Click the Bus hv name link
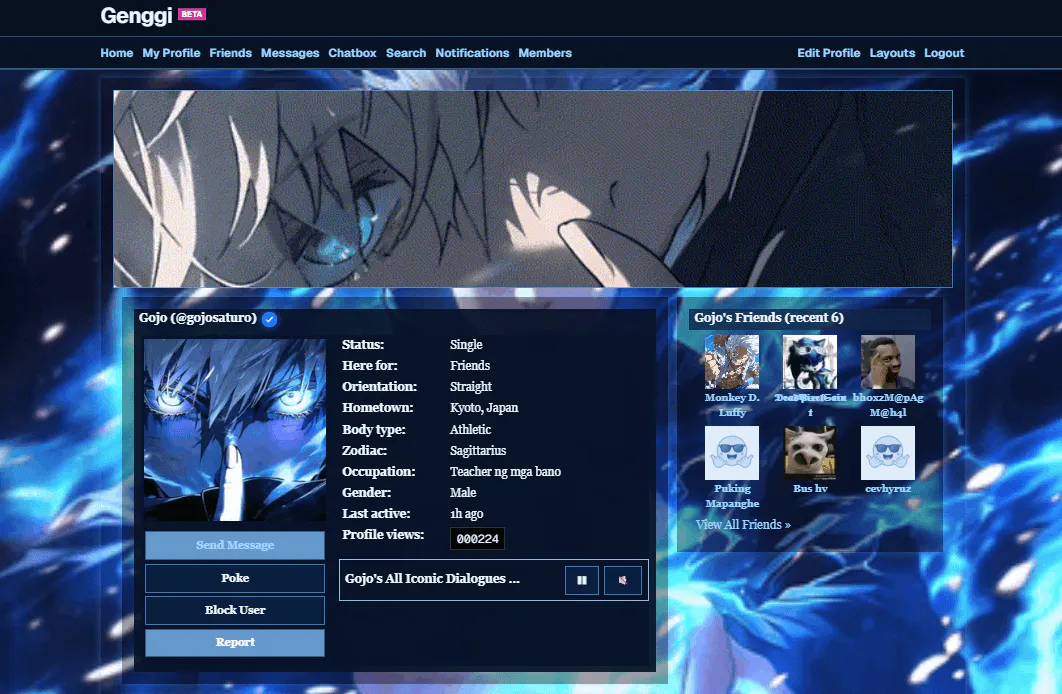 click(x=810, y=488)
